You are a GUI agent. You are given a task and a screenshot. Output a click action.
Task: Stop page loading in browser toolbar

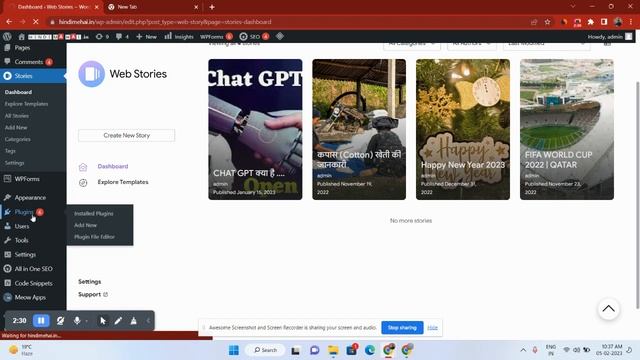coord(36,22)
